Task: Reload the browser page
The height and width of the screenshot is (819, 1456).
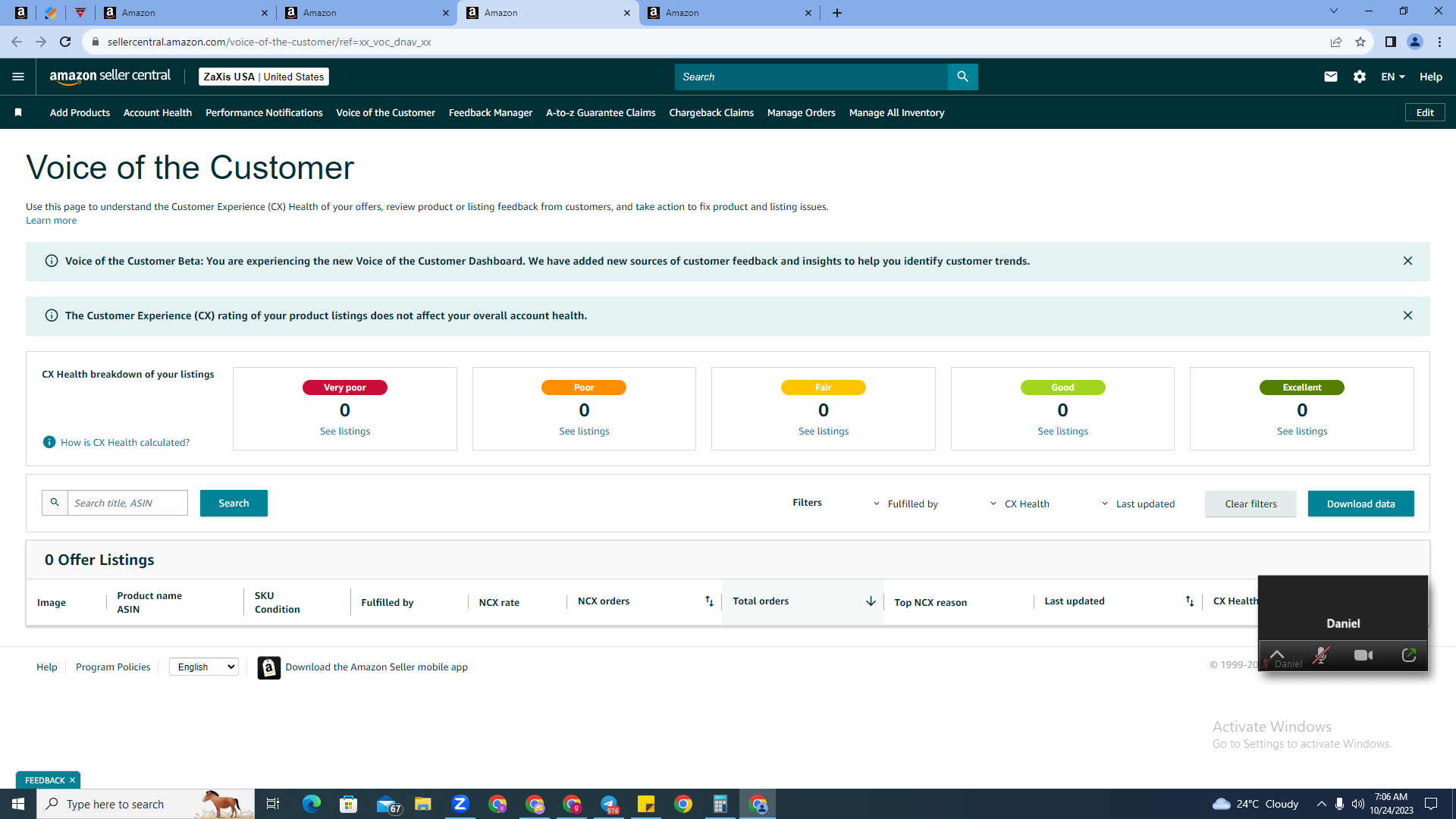Action: point(65,42)
